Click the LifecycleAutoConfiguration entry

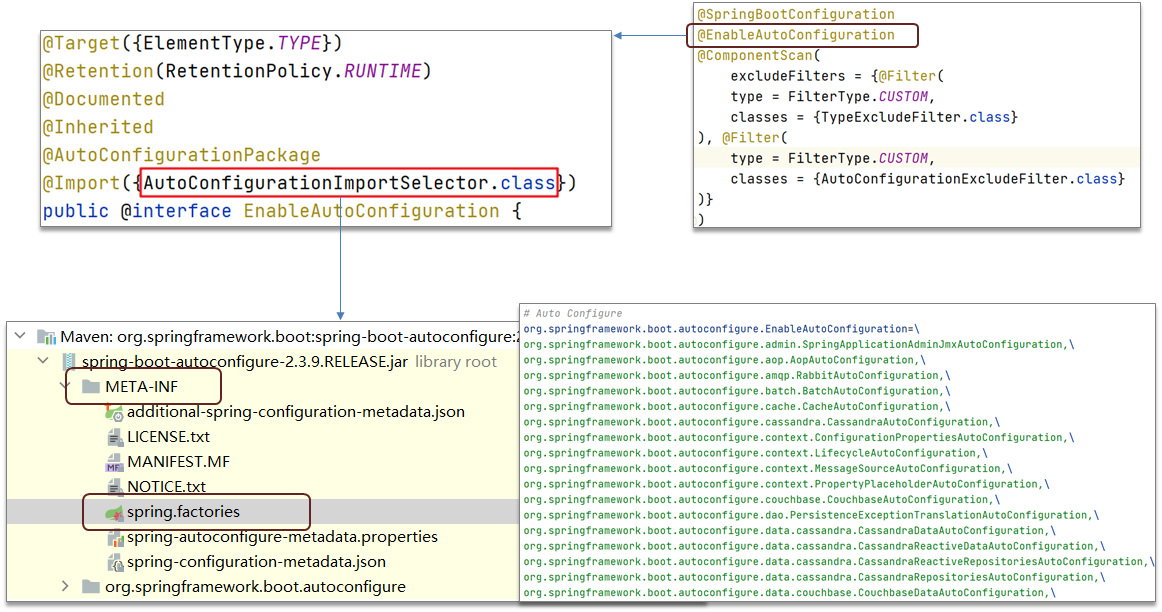coord(755,453)
